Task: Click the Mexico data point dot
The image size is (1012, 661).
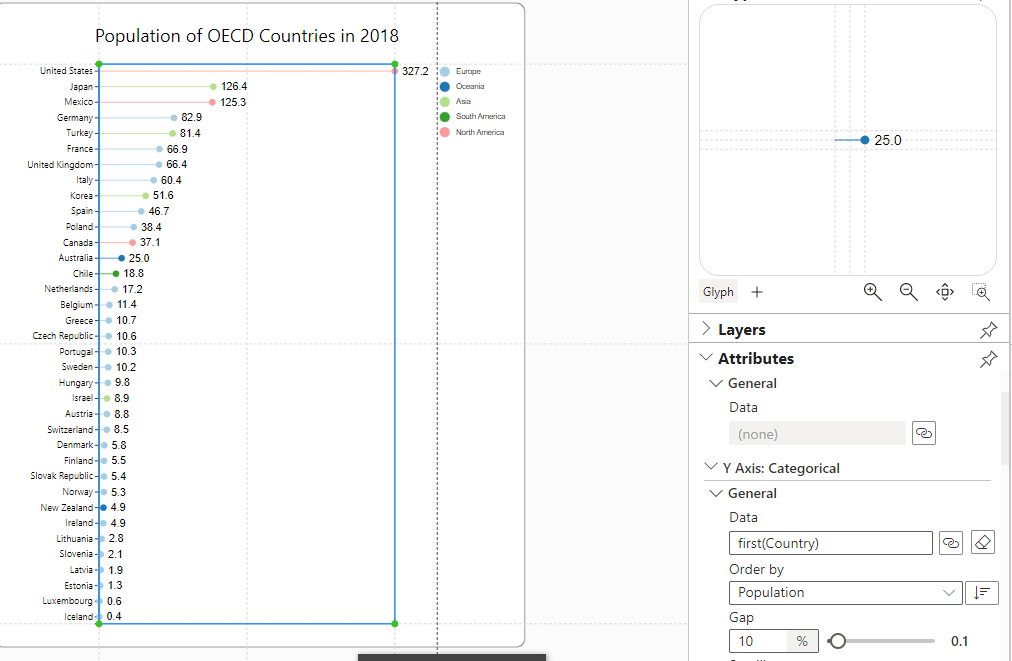Action: pos(212,102)
